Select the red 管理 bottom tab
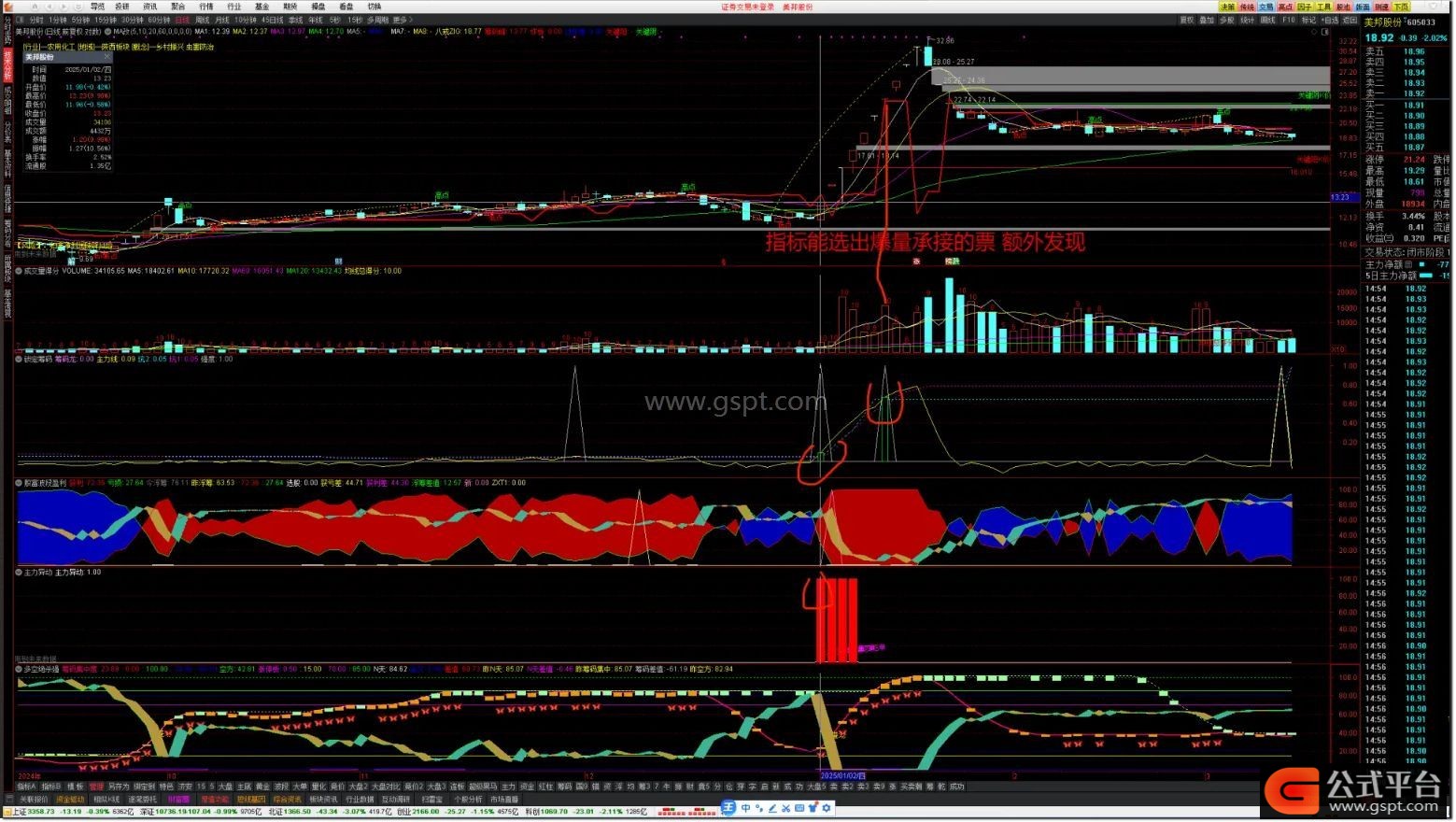 tap(96, 787)
